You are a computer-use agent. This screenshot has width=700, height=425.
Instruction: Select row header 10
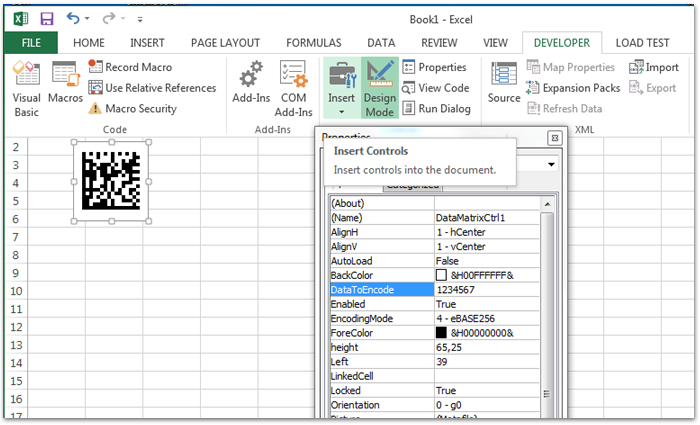(16, 291)
